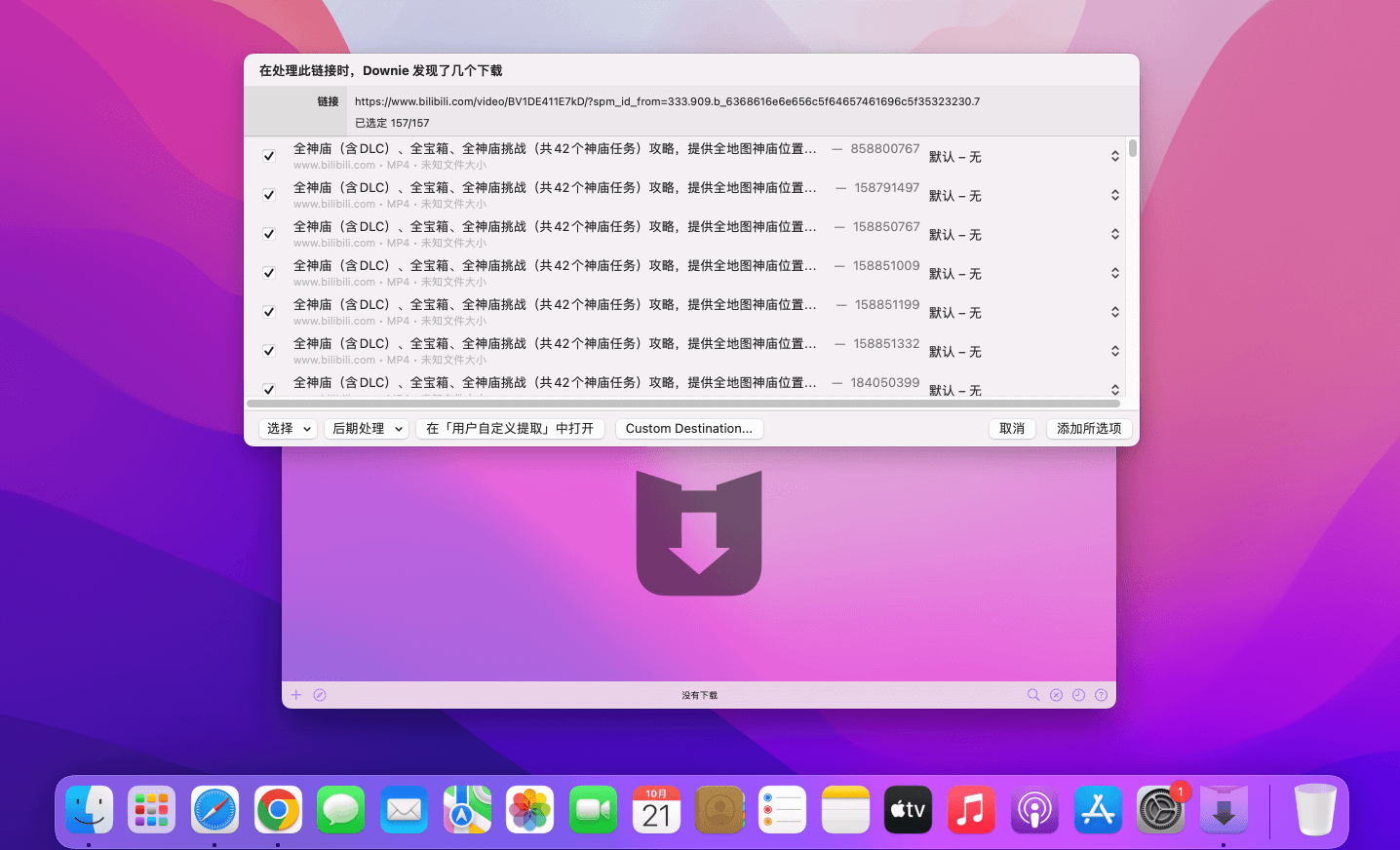This screenshot has height=850, width=1400.
Task: Open the compass browser icon in Downie
Action: pyautogui.click(x=320, y=695)
